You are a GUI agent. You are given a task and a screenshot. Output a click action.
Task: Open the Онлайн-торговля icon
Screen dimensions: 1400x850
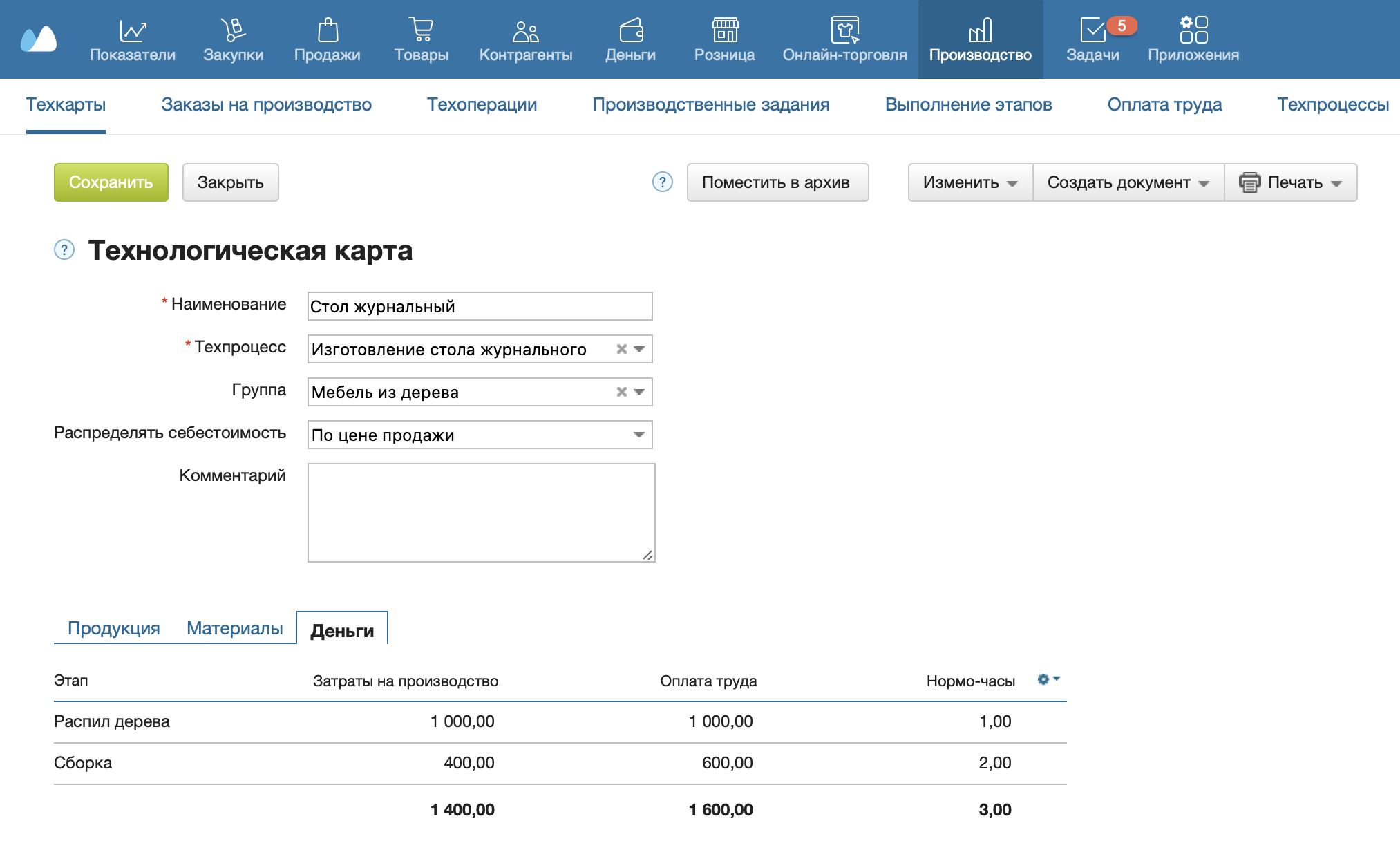pyautogui.click(x=844, y=30)
